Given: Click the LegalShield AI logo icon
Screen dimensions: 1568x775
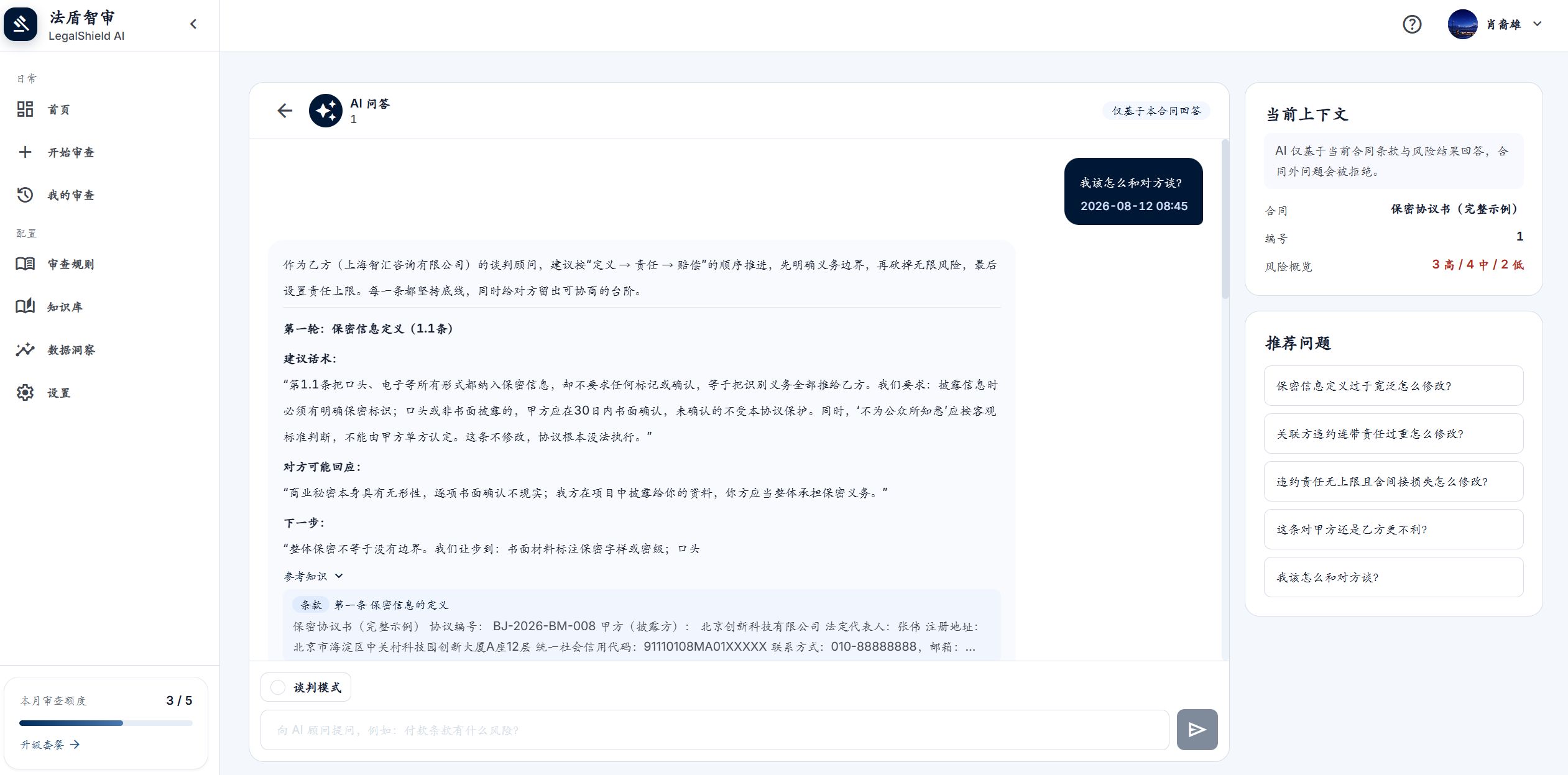Looking at the screenshot, I should click(21, 24).
